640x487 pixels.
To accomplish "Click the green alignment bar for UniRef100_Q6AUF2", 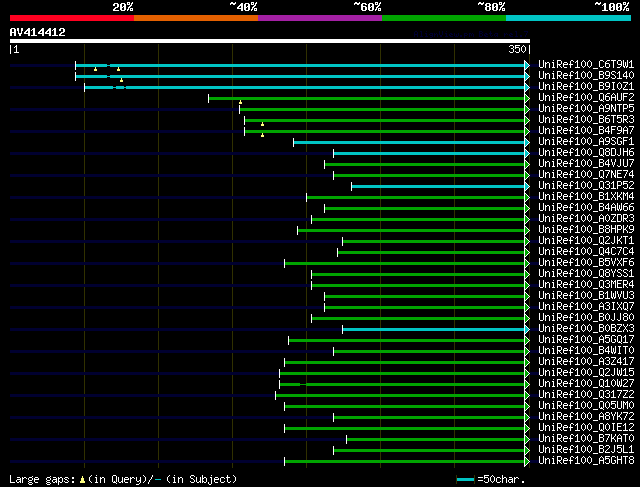I will click(x=367, y=98).
